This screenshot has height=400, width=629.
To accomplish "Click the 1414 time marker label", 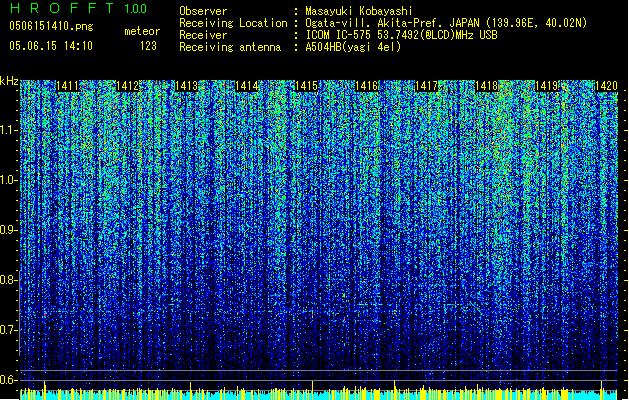I will point(247,86).
